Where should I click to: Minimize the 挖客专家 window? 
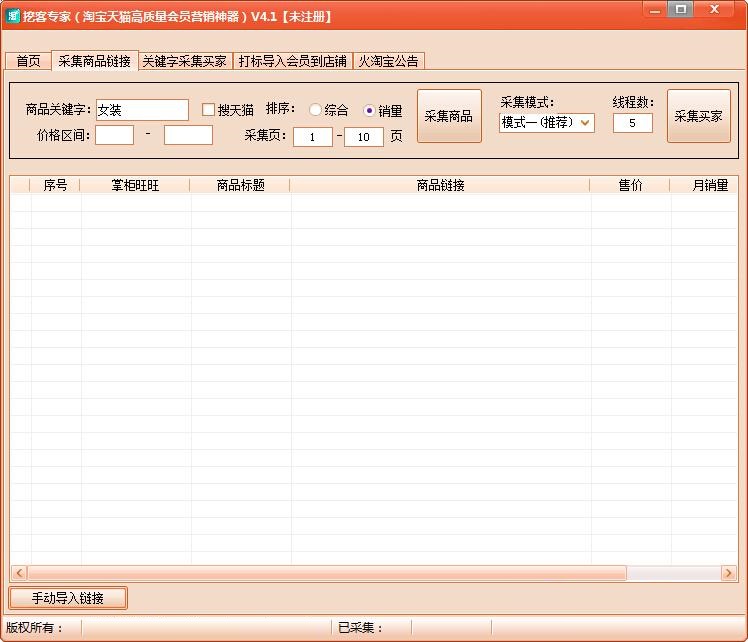(x=655, y=9)
